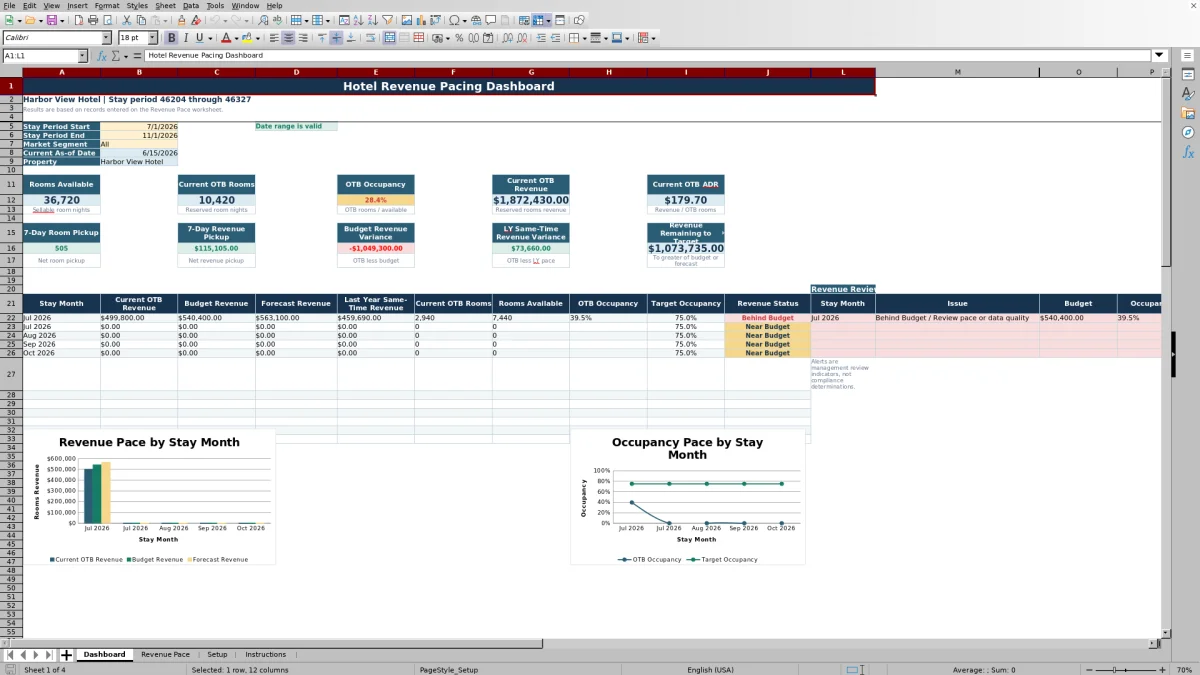
Task: Toggle Italic formatting
Action: (x=186, y=38)
